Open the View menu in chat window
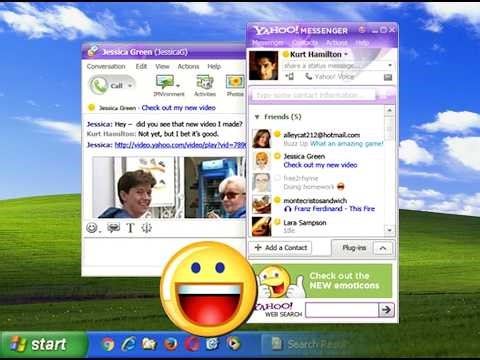The height and width of the screenshot is (360, 480). tap(162, 66)
